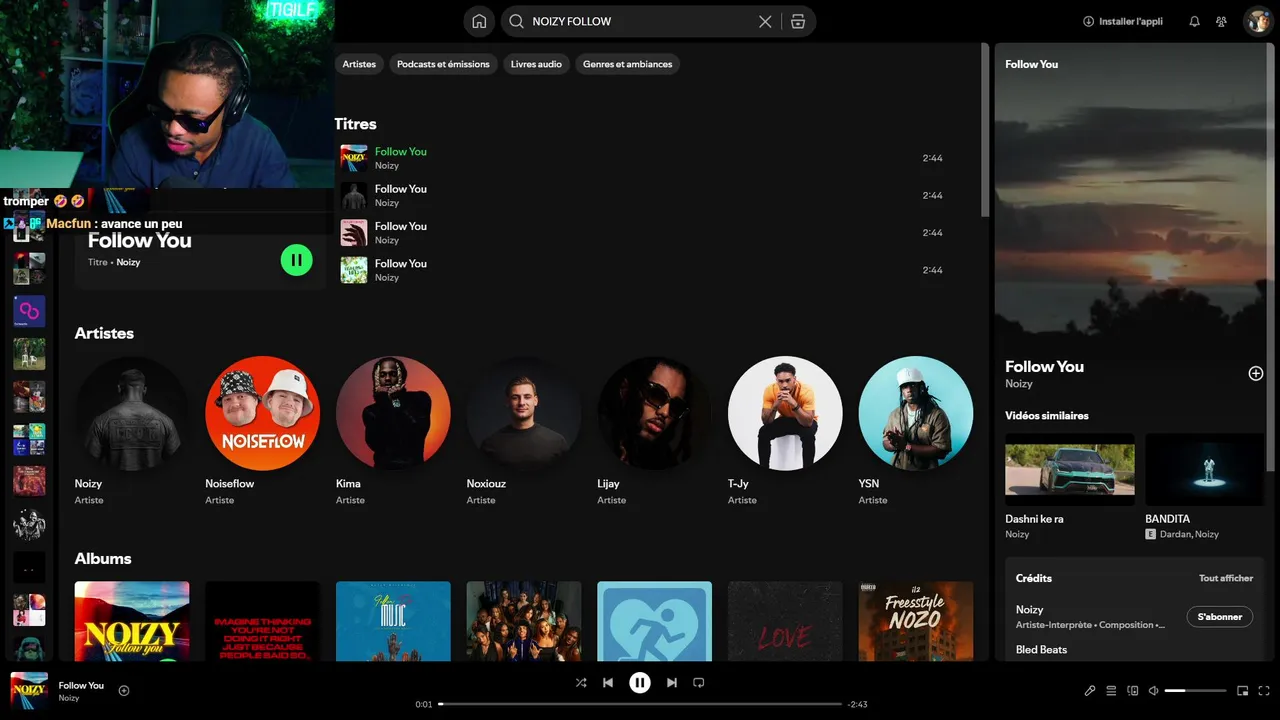
Task: Adjust the volume slider
Action: (x=1196, y=691)
